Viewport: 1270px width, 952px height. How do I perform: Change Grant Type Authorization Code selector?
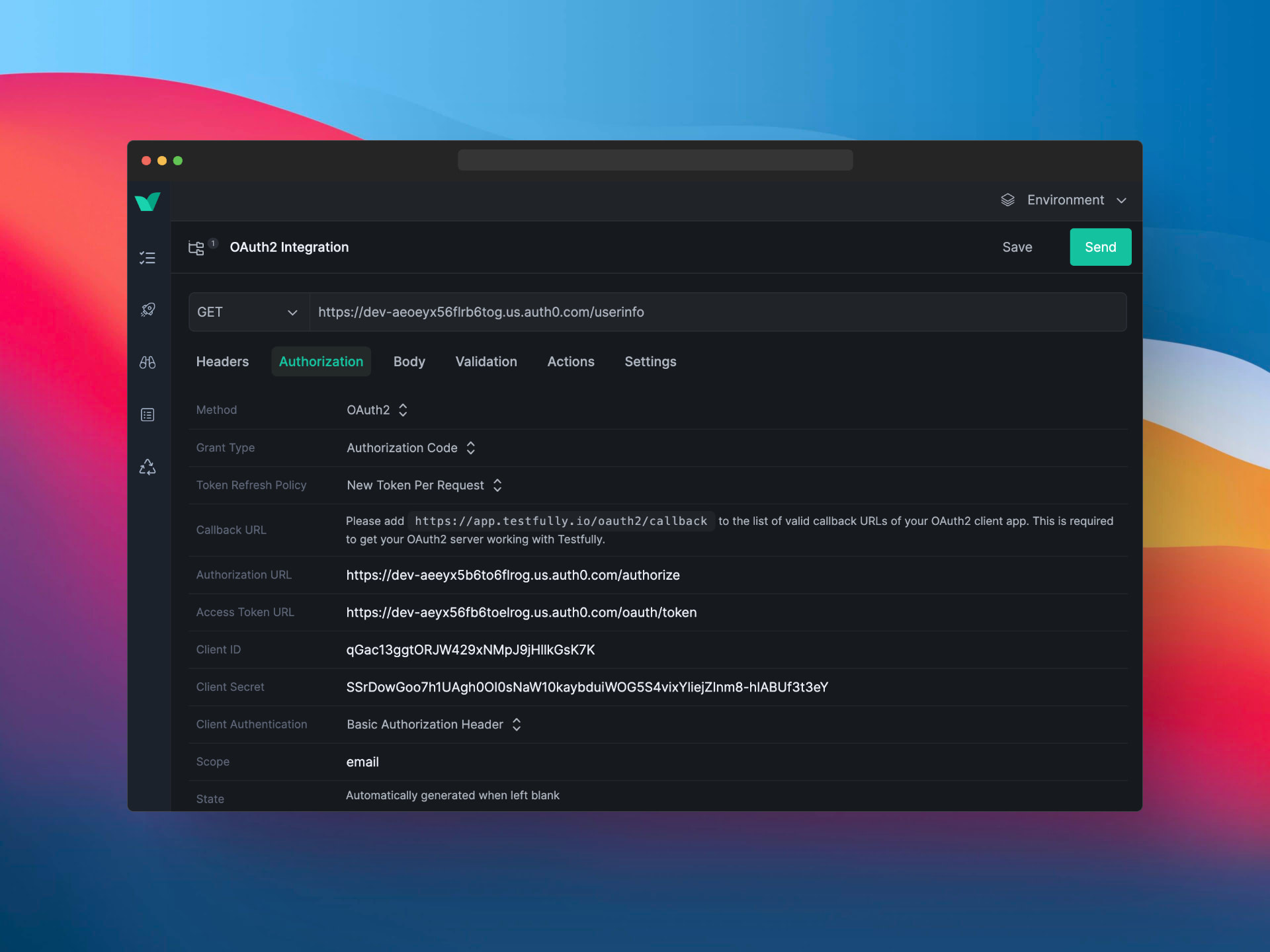411,448
